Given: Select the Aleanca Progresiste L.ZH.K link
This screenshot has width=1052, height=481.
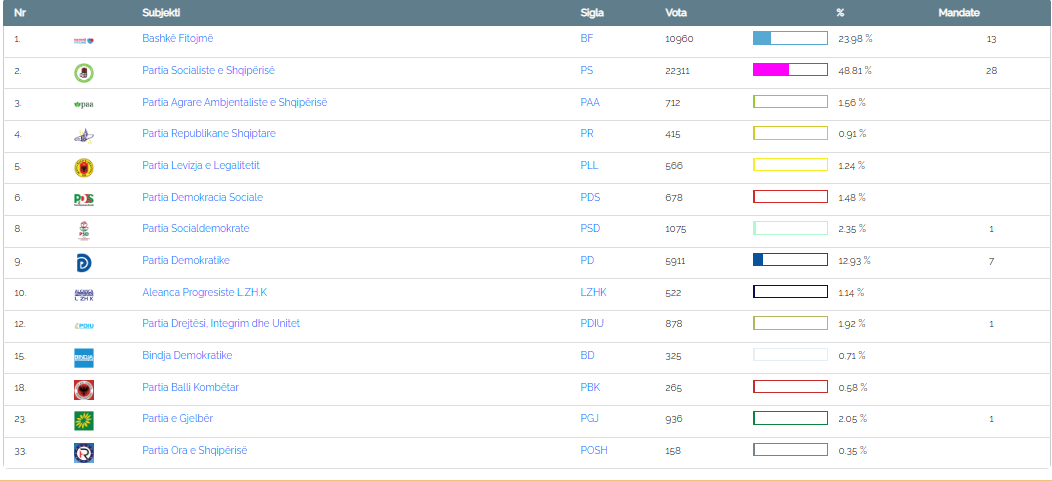Looking at the screenshot, I should tap(205, 292).
